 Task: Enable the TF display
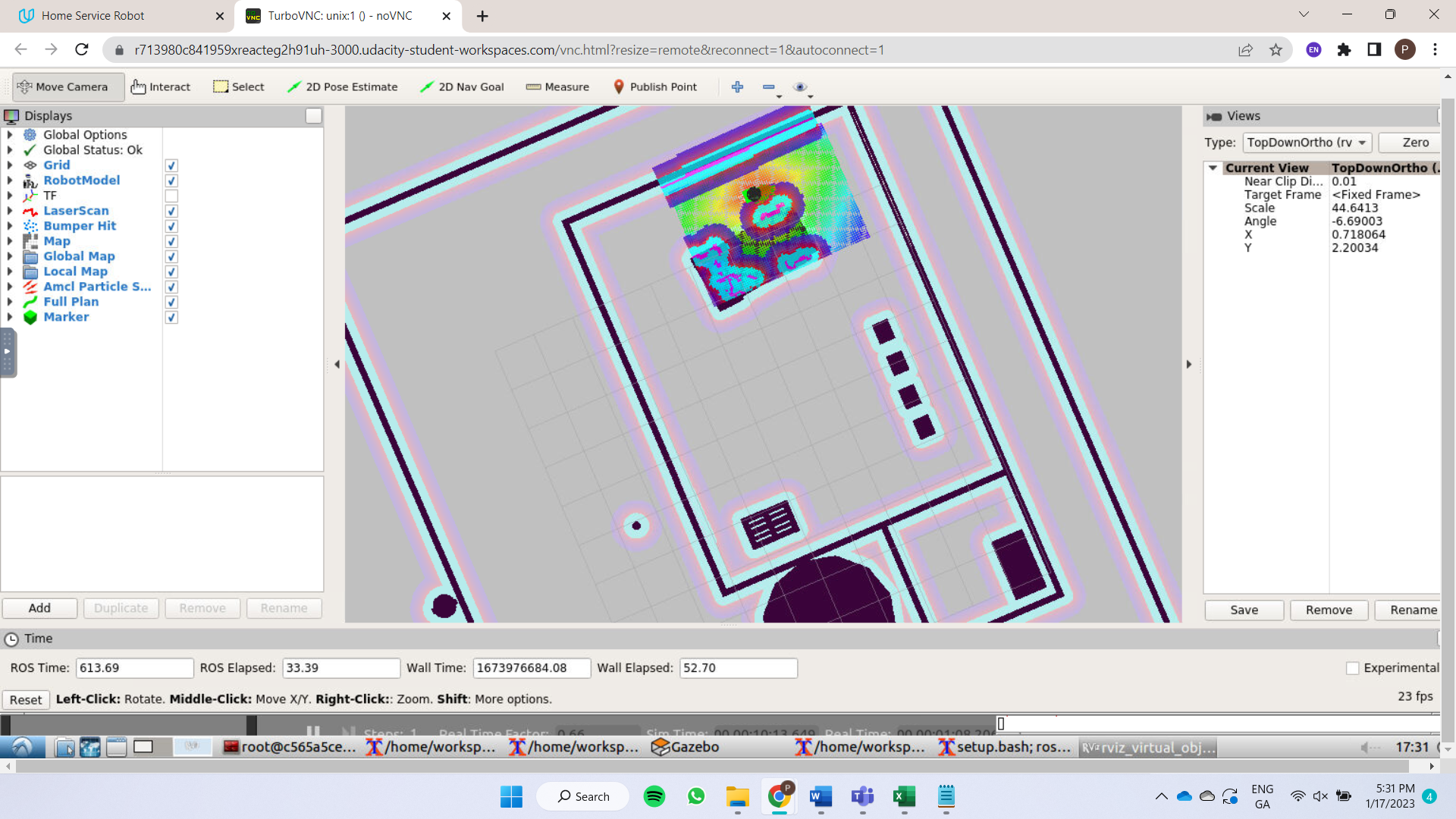pyautogui.click(x=171, y=196)
